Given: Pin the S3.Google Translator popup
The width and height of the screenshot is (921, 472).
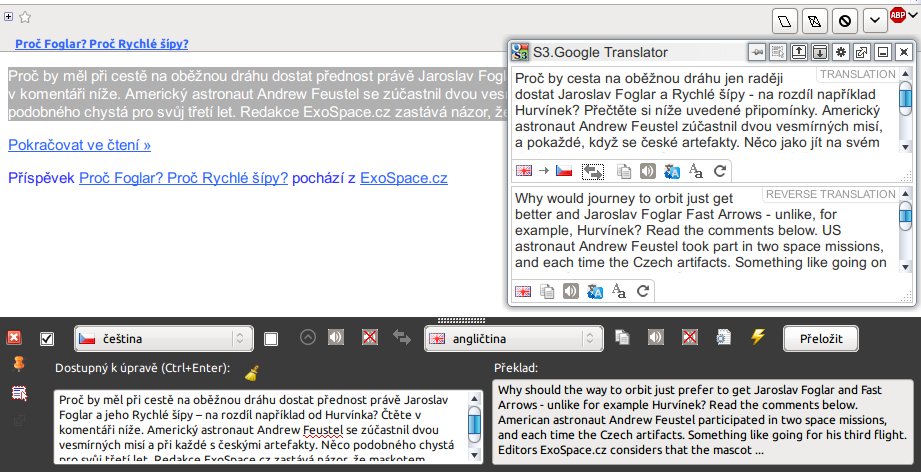Looking at the screenshot, I should (x=757, y=52).
